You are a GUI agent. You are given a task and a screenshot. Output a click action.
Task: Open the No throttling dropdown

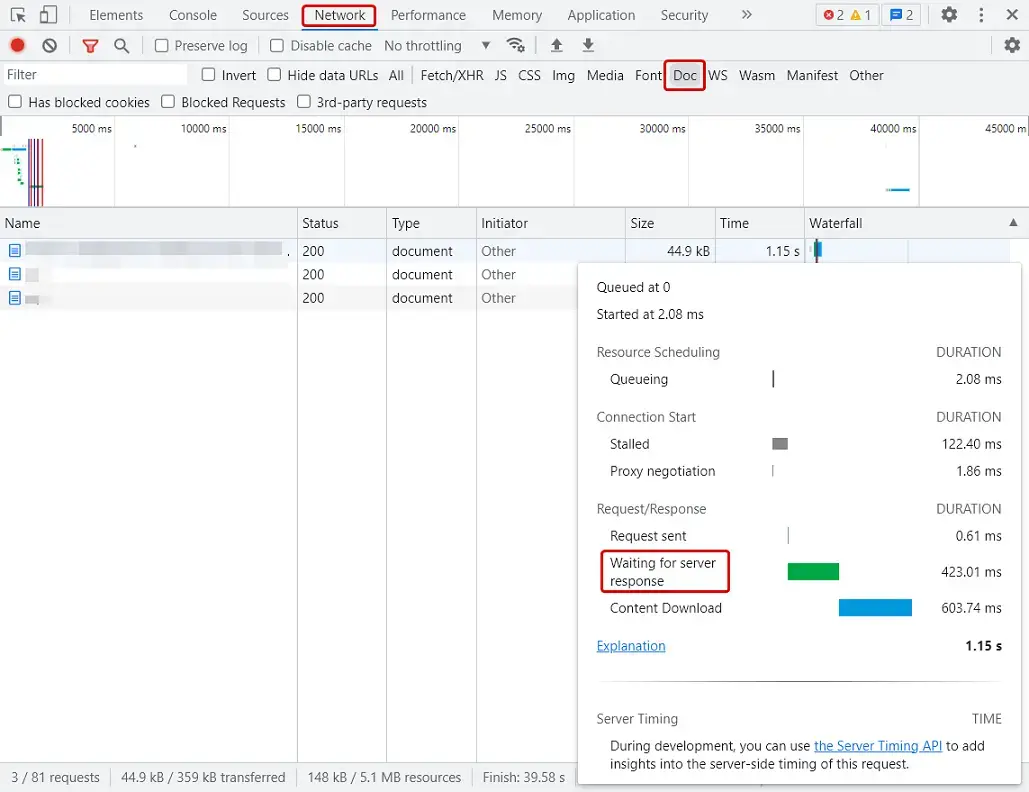tap(437, 45)
